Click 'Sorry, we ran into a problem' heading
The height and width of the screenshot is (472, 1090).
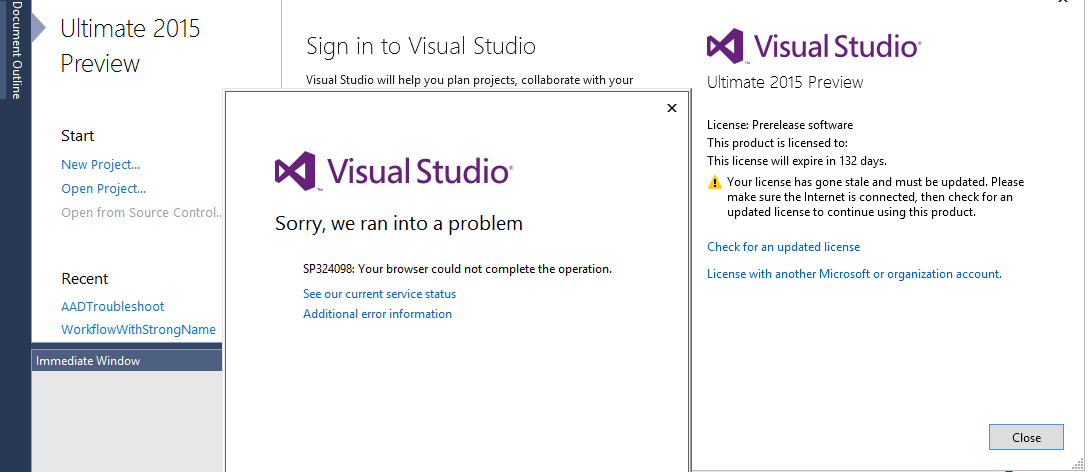tap(399, 223)
